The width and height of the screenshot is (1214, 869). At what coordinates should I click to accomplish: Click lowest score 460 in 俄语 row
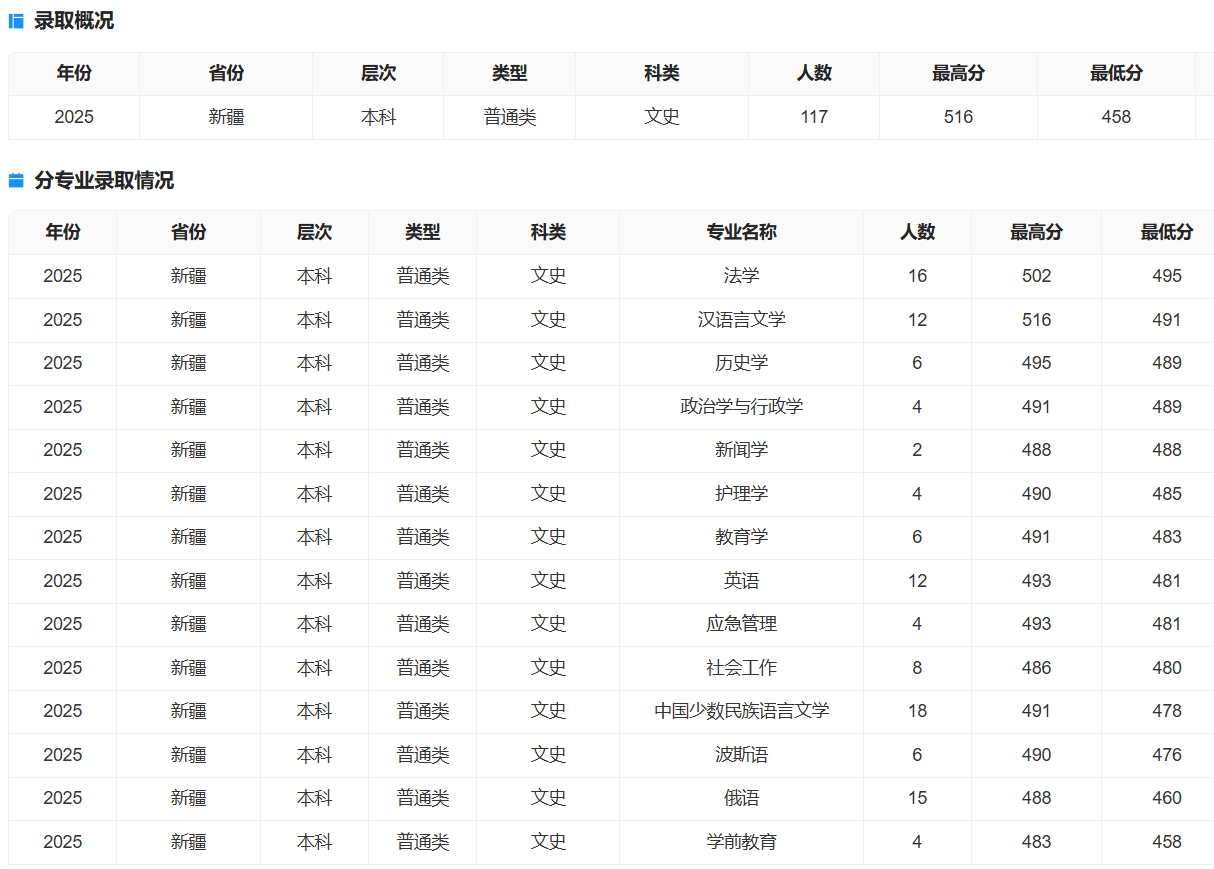coord(1167,798)
